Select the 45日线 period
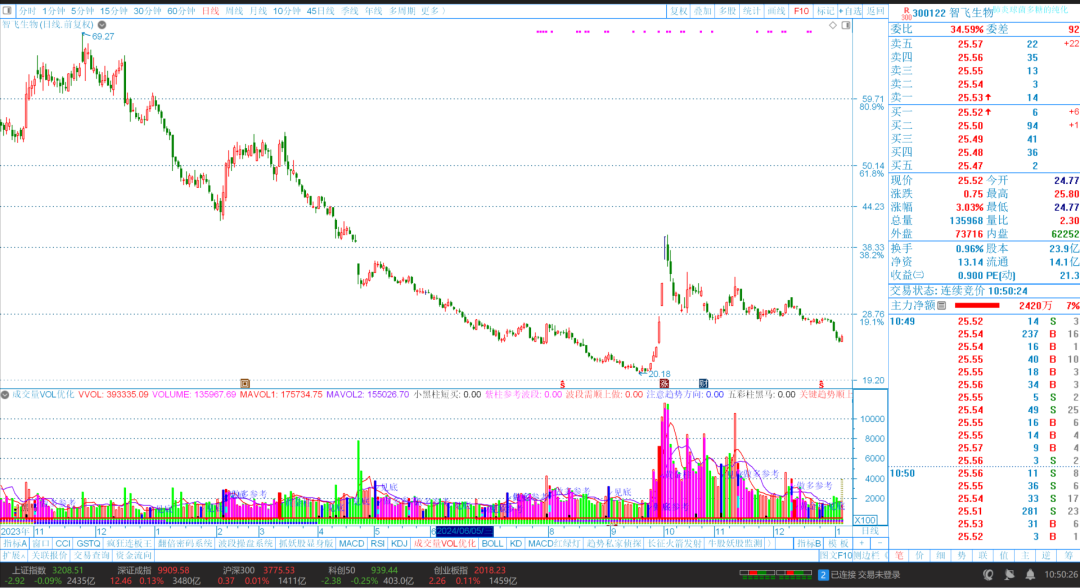Image resolution: width=1080 pixels, height=588 pixels. pos(320,11)
